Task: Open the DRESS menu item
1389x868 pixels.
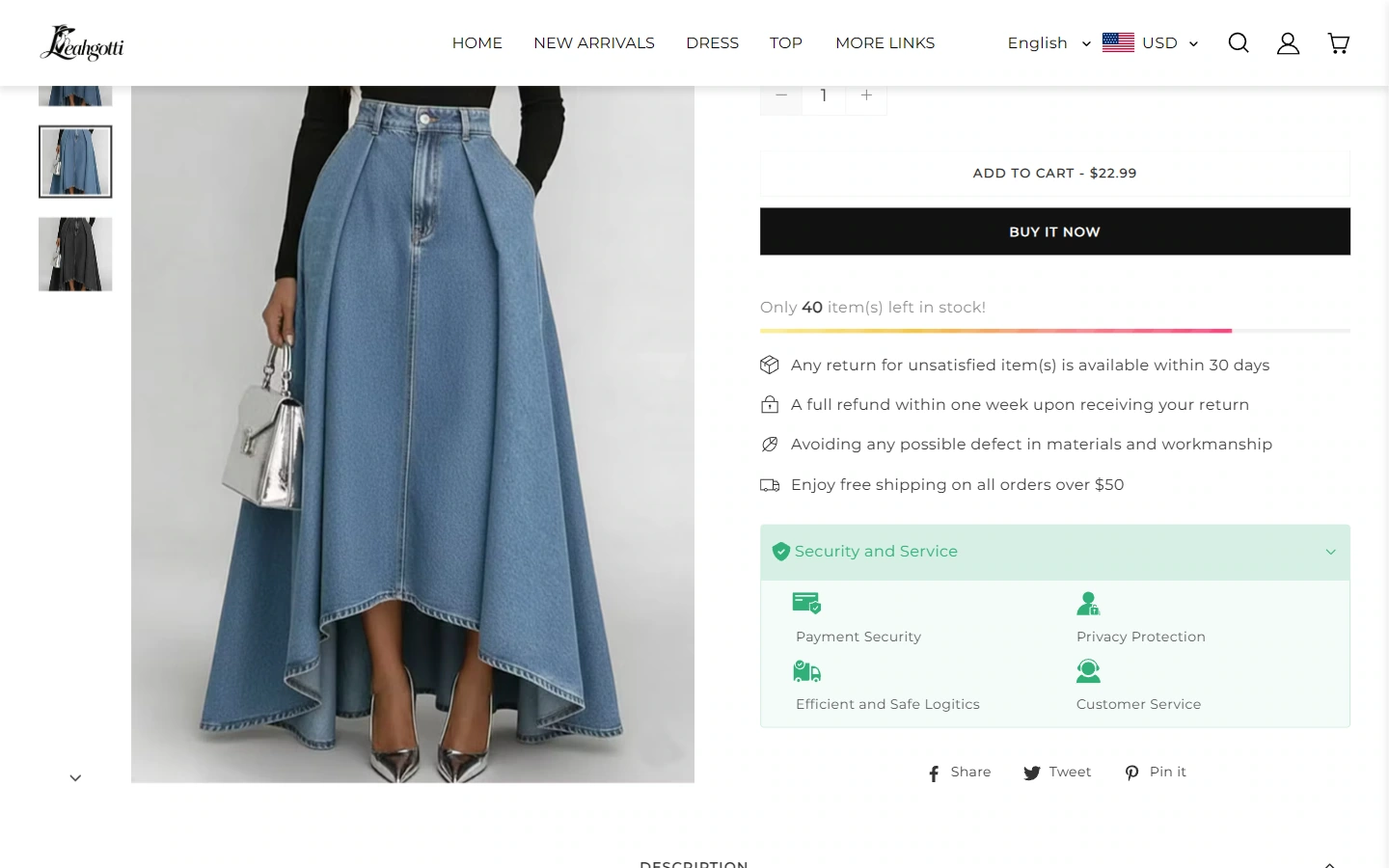Action: [x=712, y=42]
